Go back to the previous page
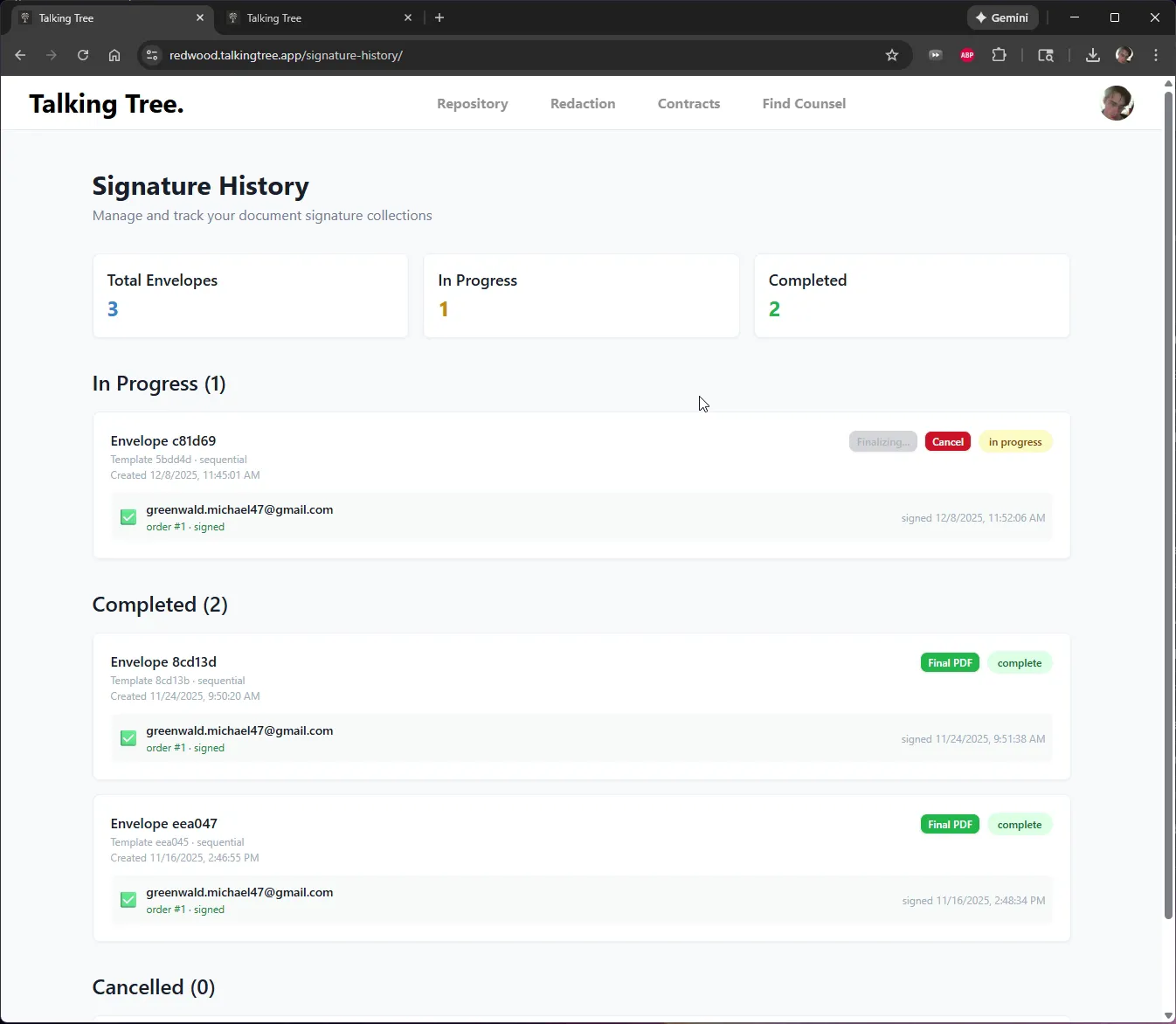The height and width of the screenshot is (1024, 1176). coord(20,55)
